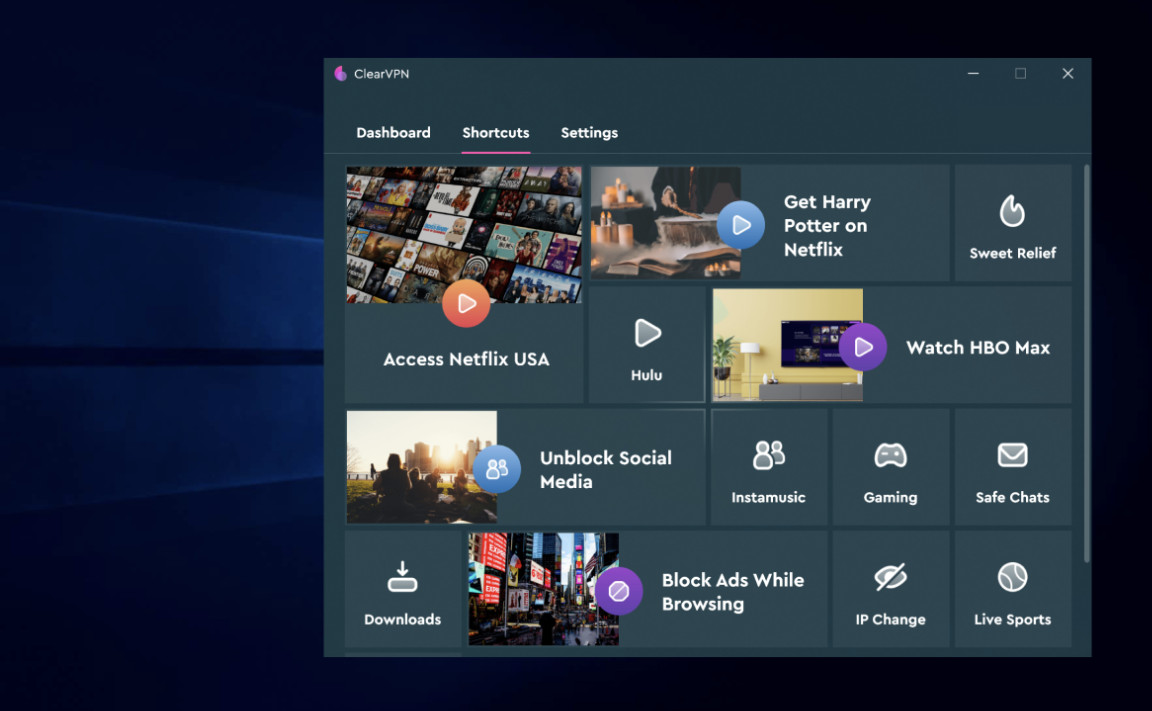Click the Live Sports text label
This screenshot has width=1152, height=711.
(1012, 619)
